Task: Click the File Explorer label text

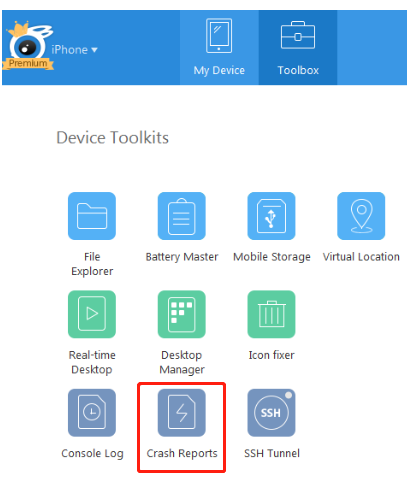Action: click(92, 264)
